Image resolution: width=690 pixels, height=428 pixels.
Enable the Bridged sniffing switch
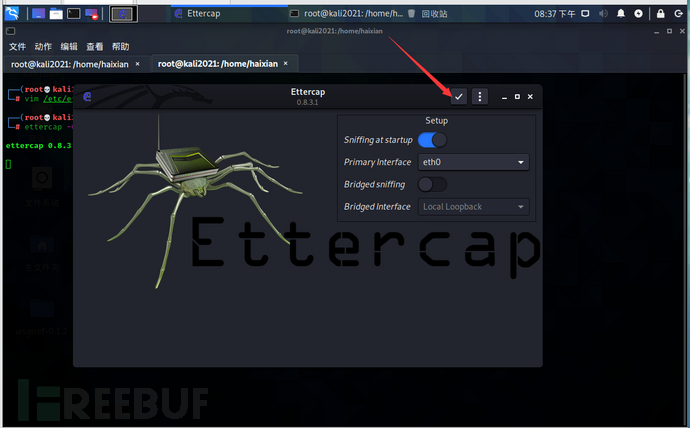(432, 184)
